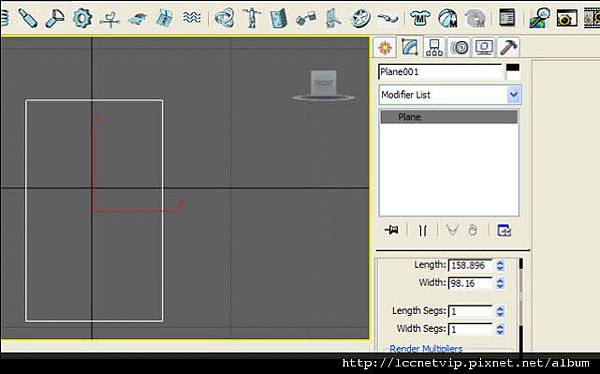600x374 pixels.
Task: Click the Hinge constraint icon
Action: pos(279,18)
